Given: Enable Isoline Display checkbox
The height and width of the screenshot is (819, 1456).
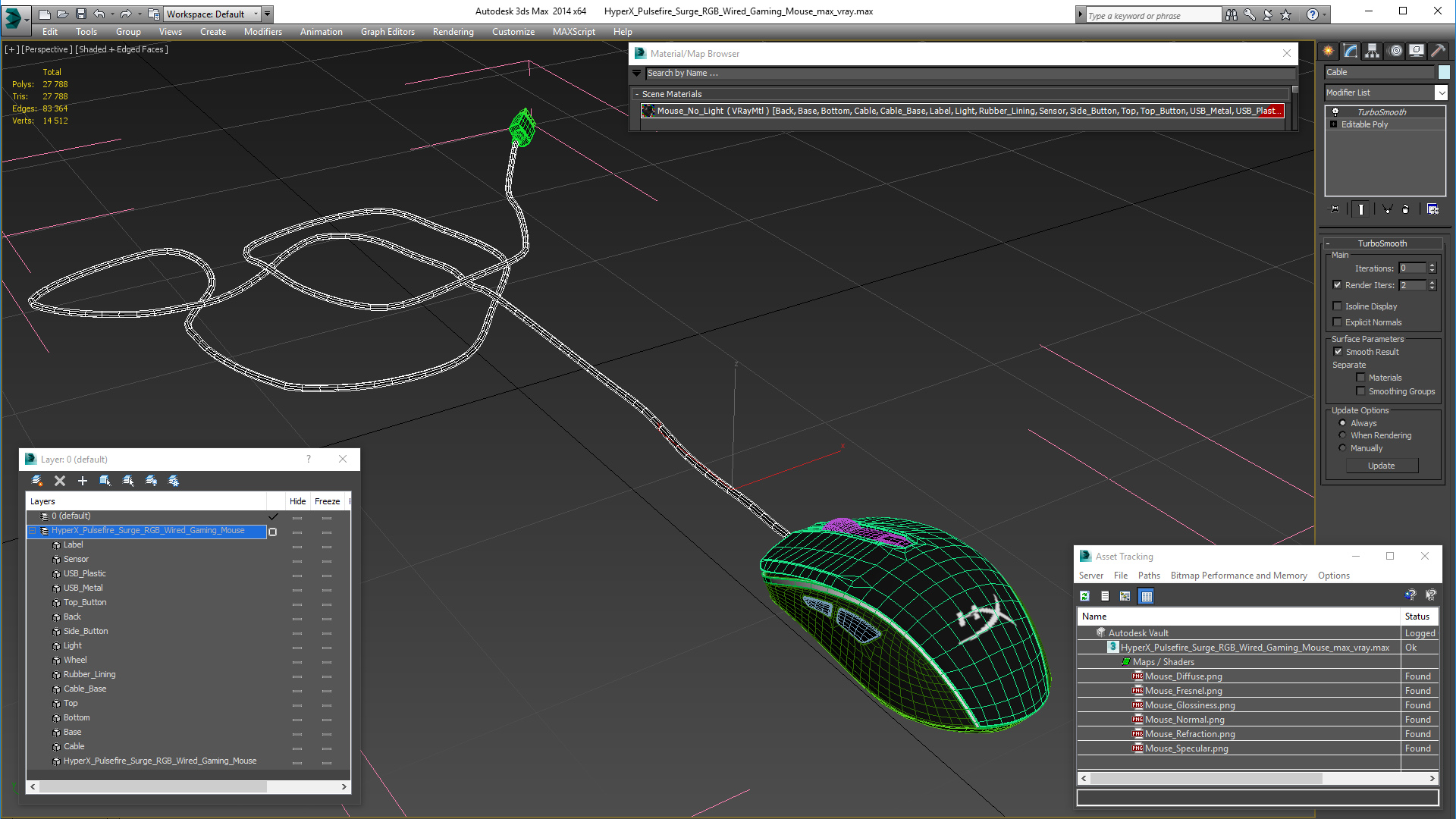Looking at the screenshot, I should 1338,306.
